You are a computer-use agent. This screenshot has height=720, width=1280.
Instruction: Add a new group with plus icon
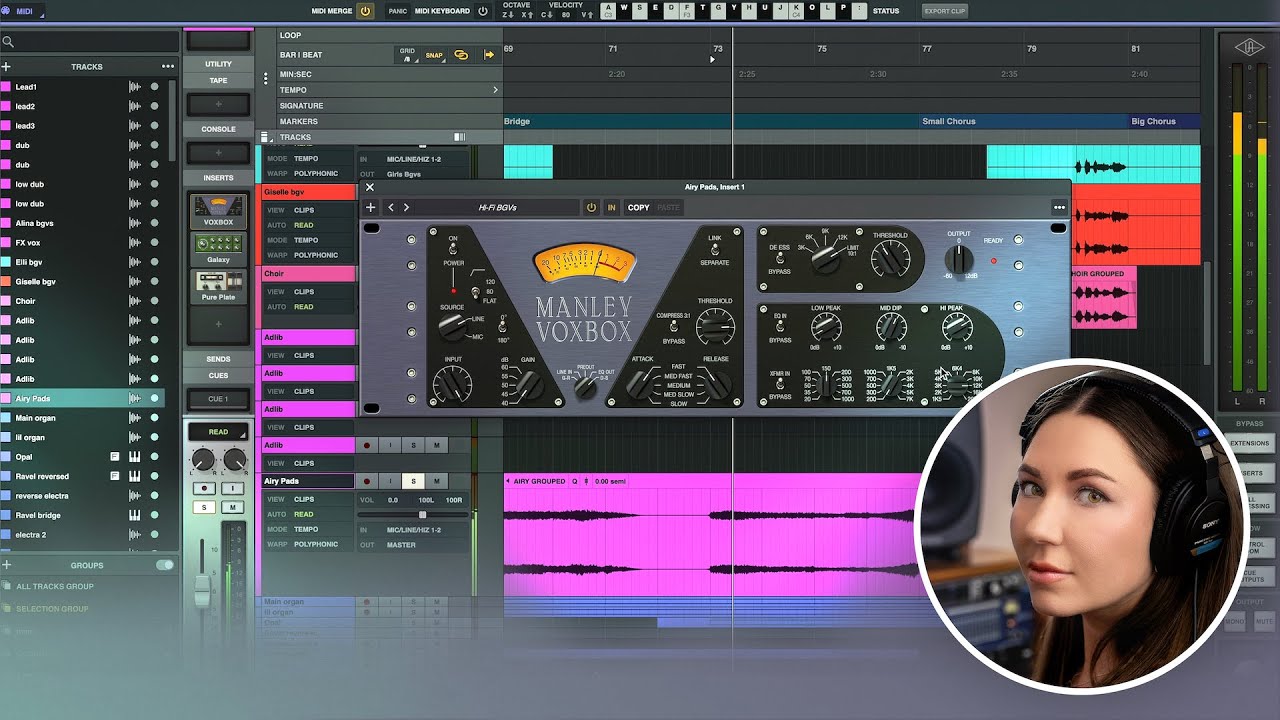(7, 565)
